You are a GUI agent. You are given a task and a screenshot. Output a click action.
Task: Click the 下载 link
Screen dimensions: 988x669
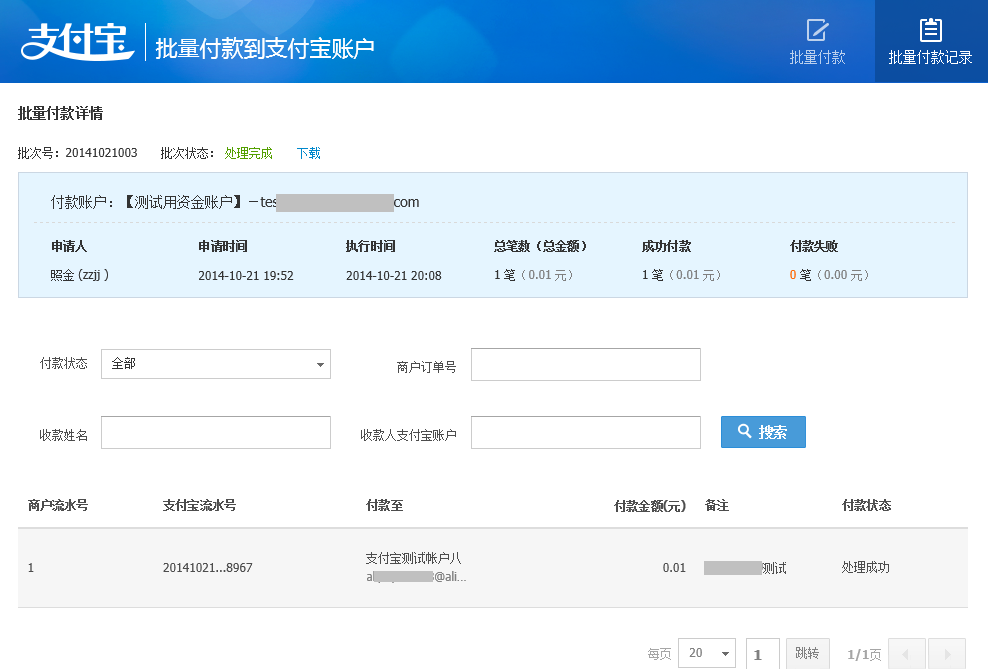click(309, 153)
